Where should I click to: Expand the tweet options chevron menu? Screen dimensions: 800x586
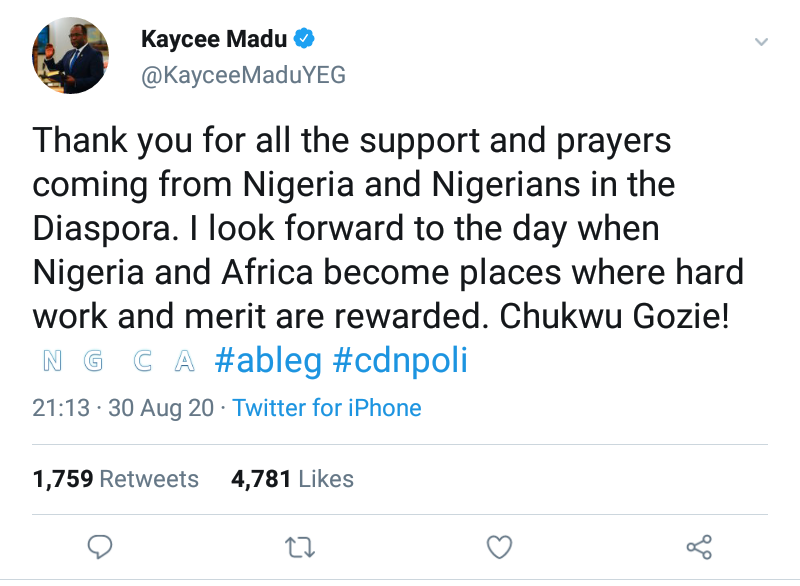tap(761, 42)
